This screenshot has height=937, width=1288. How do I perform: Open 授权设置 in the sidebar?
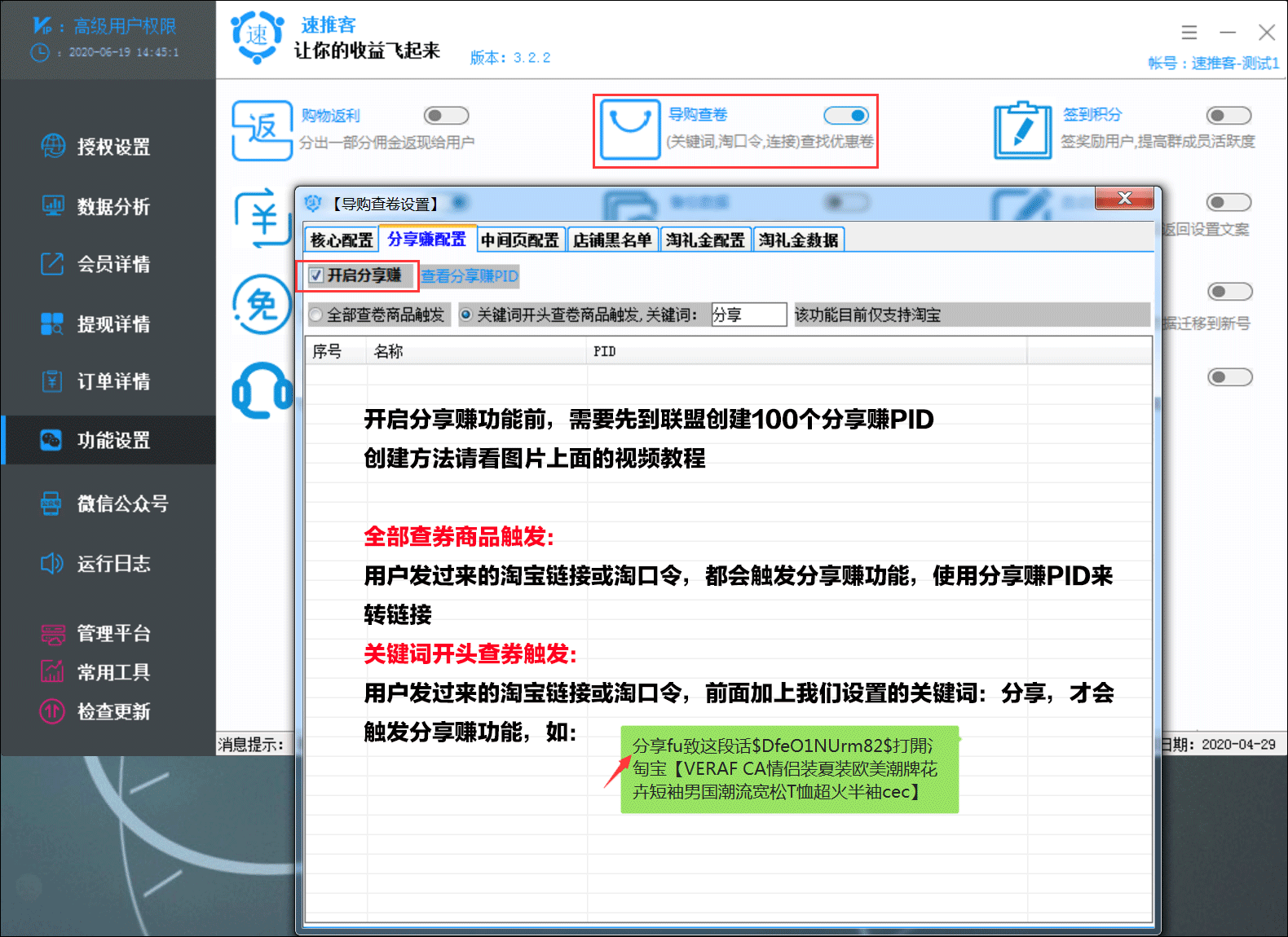[113, 147]
